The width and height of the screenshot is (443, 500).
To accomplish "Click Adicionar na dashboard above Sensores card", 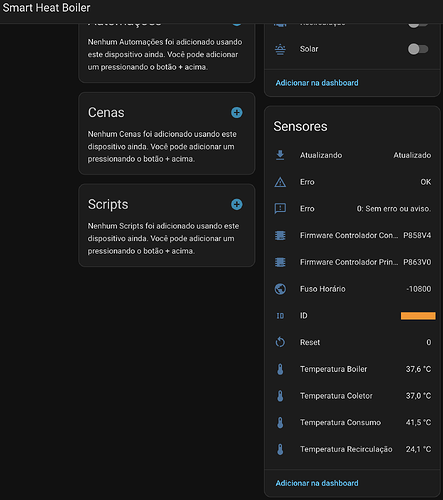I will 317,83.
